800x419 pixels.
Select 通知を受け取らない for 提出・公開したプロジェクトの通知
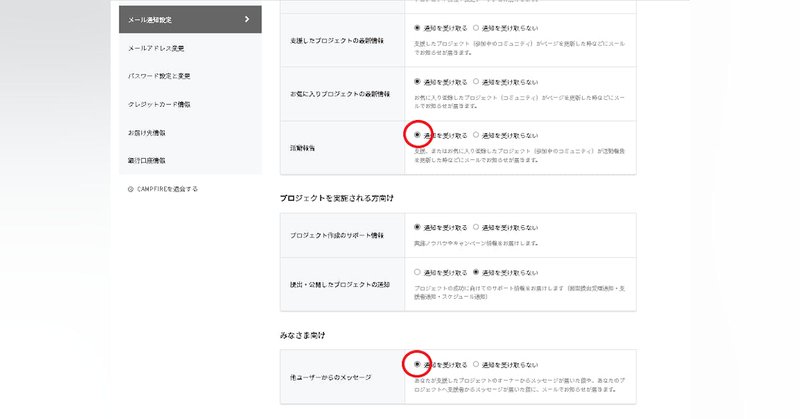pyautogui.click(x=476, y=273)
